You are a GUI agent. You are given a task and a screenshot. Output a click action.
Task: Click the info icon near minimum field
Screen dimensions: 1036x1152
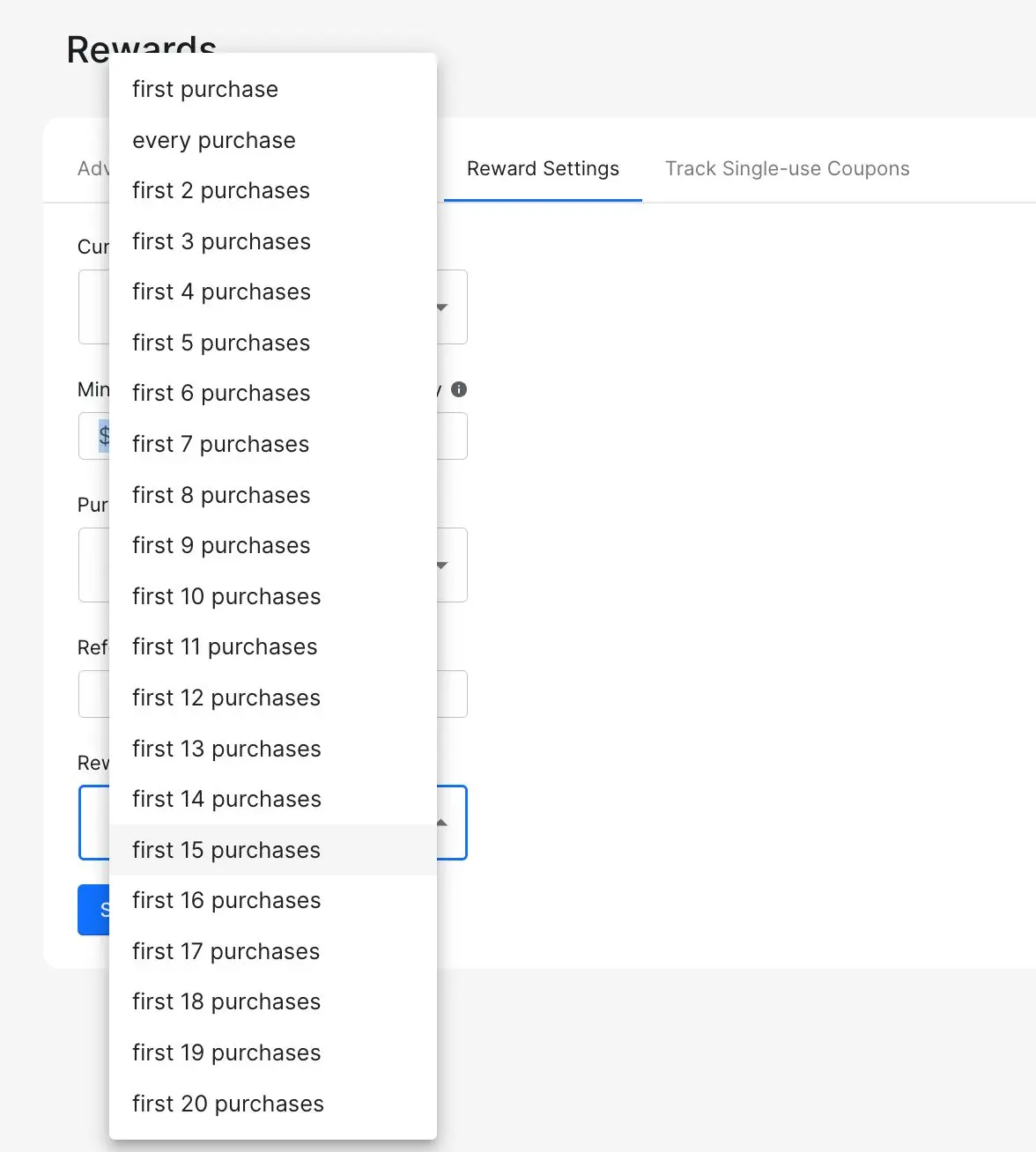coord(459,389)
